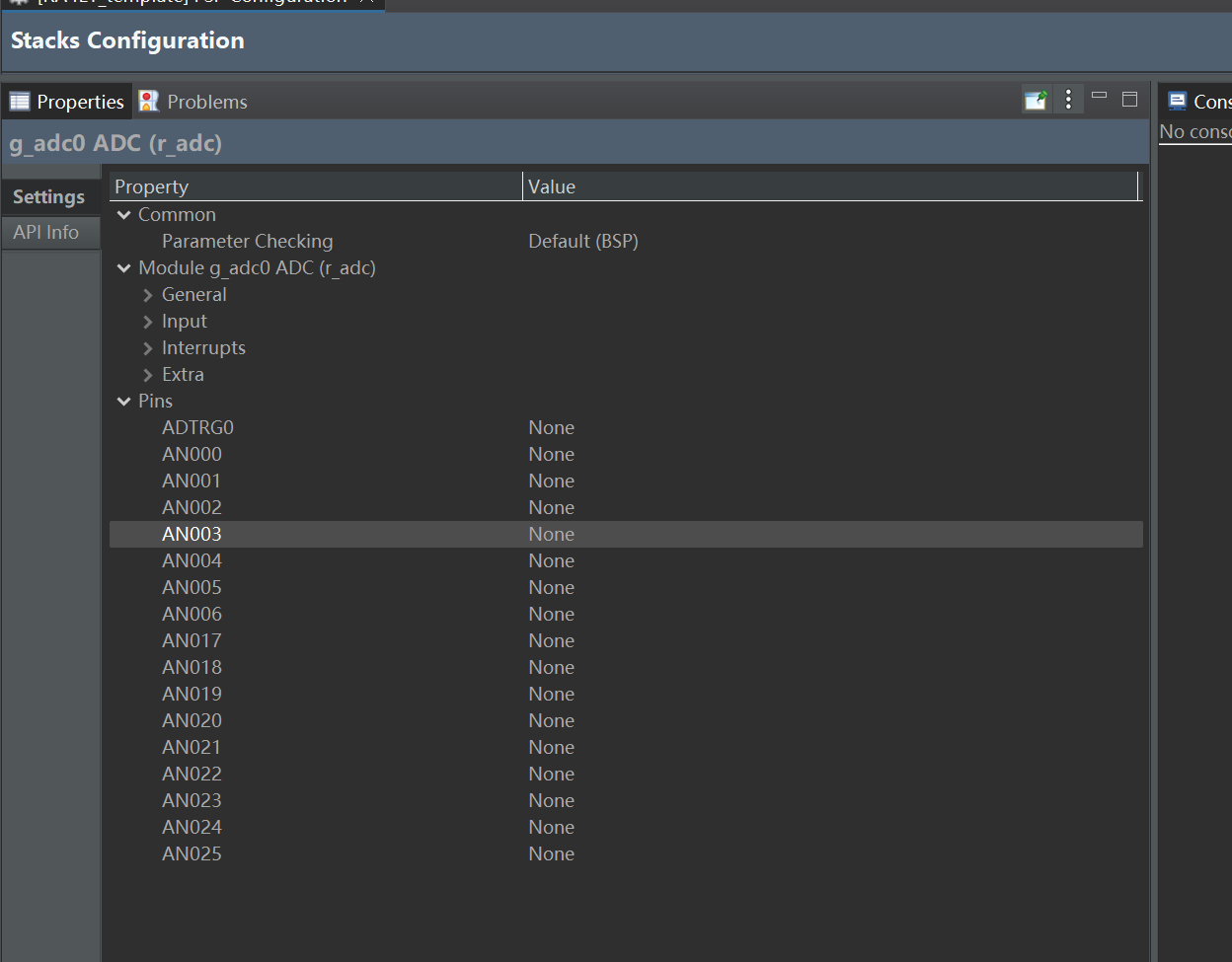Select the AN021 pin row
1232x962 pixels.
click(x=626, y=748)
